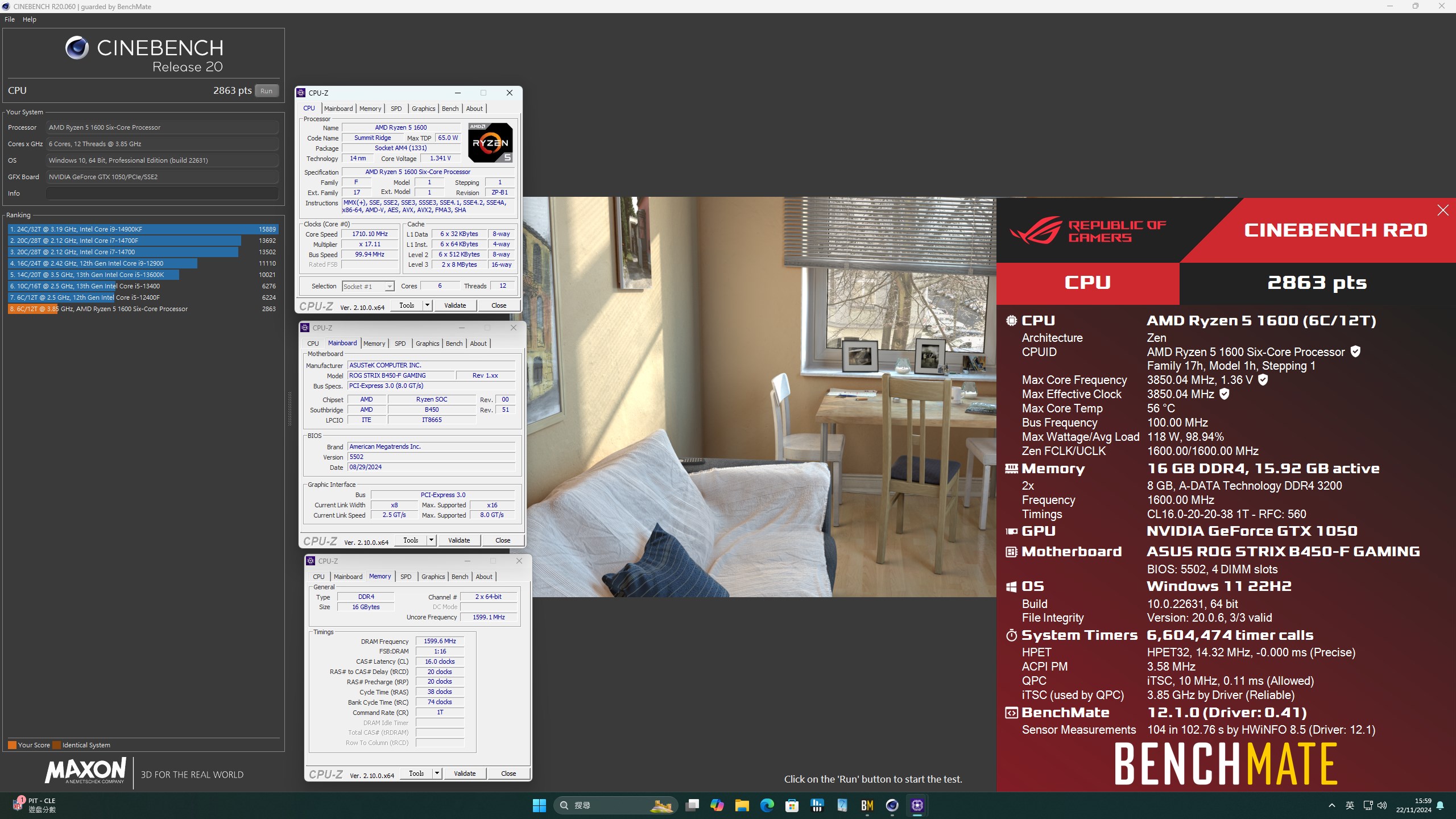The height and width of the screenshot is (819, 1456).
Task: Open SPD tab in top CPU-Z window
Action: pyautogui.click(x=396, y=109)
